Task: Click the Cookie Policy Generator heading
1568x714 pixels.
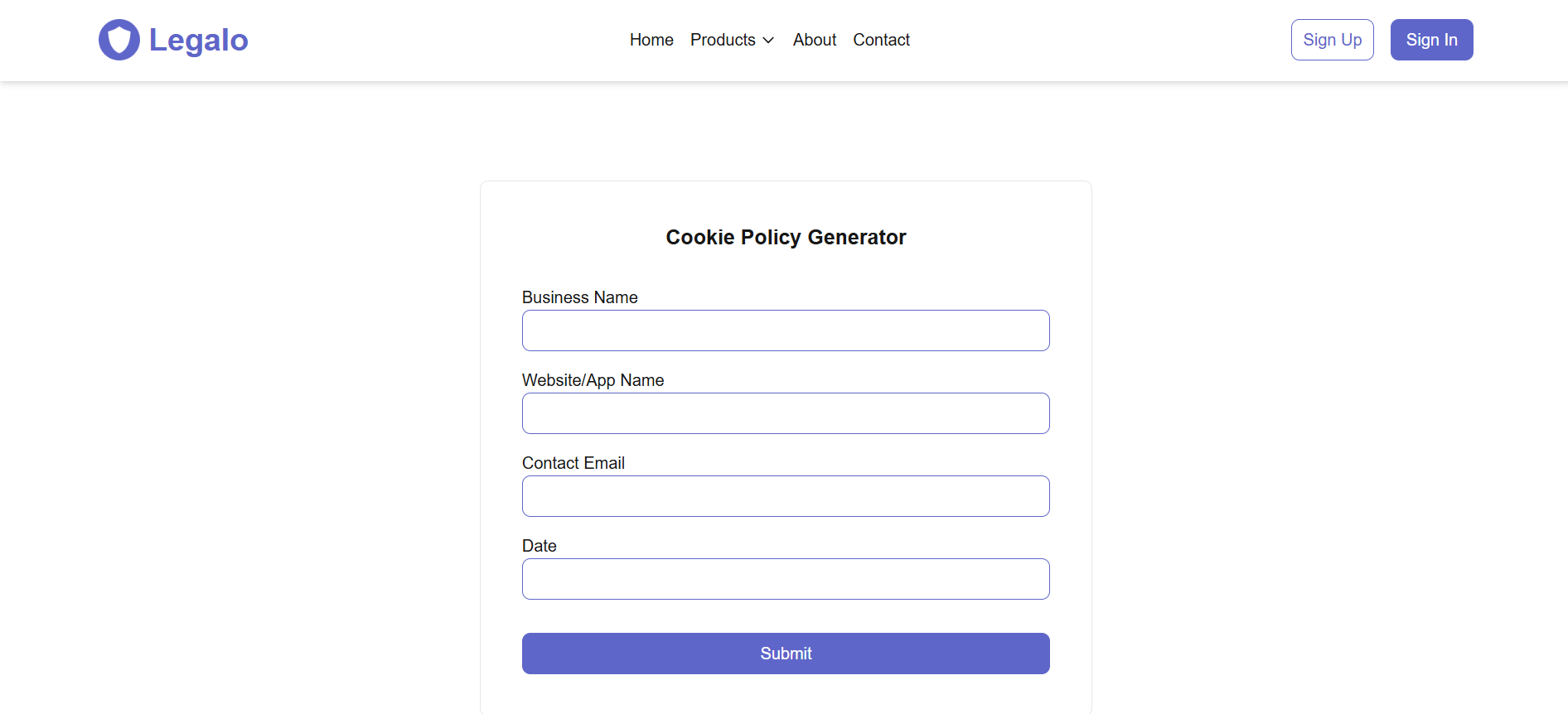Action: (786, 238)
